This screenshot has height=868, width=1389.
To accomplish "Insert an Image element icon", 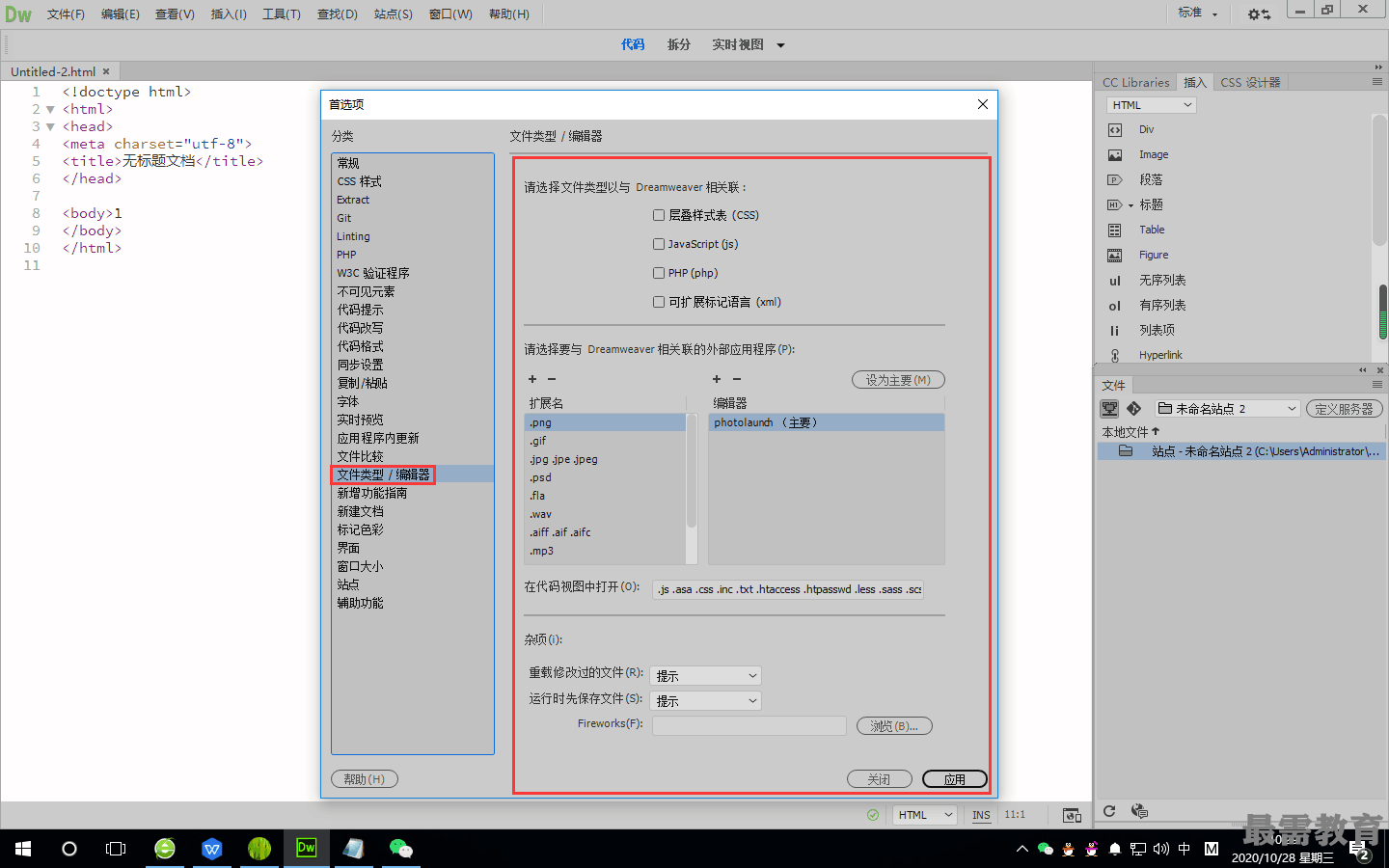I will click(1115, 154).
